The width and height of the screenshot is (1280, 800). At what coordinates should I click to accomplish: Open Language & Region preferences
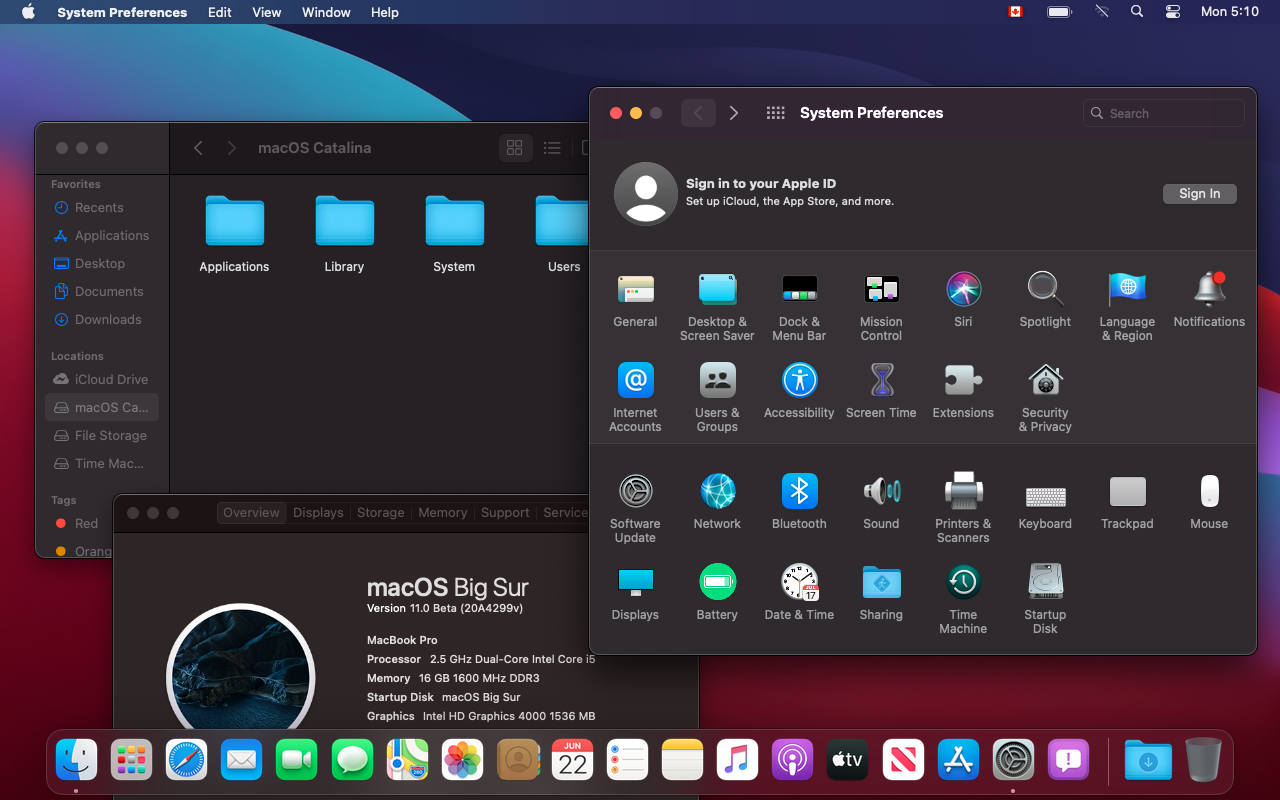click(x=1127, y=307)
